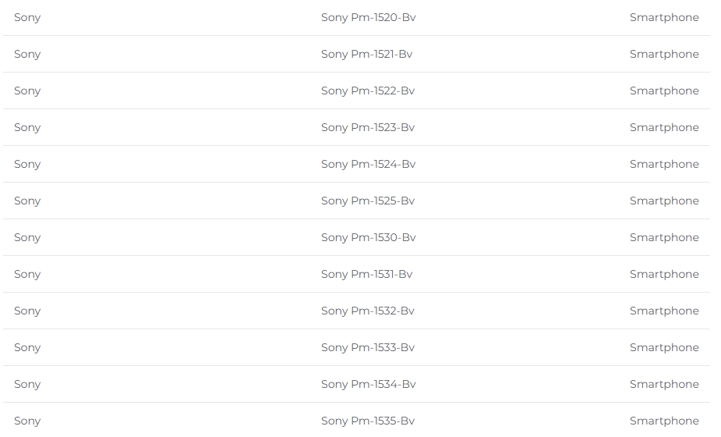Click the Sony Pm-1520-Bv model name
Image resolution: width=721 pixels, height=437 pixels.
[368, 17]
